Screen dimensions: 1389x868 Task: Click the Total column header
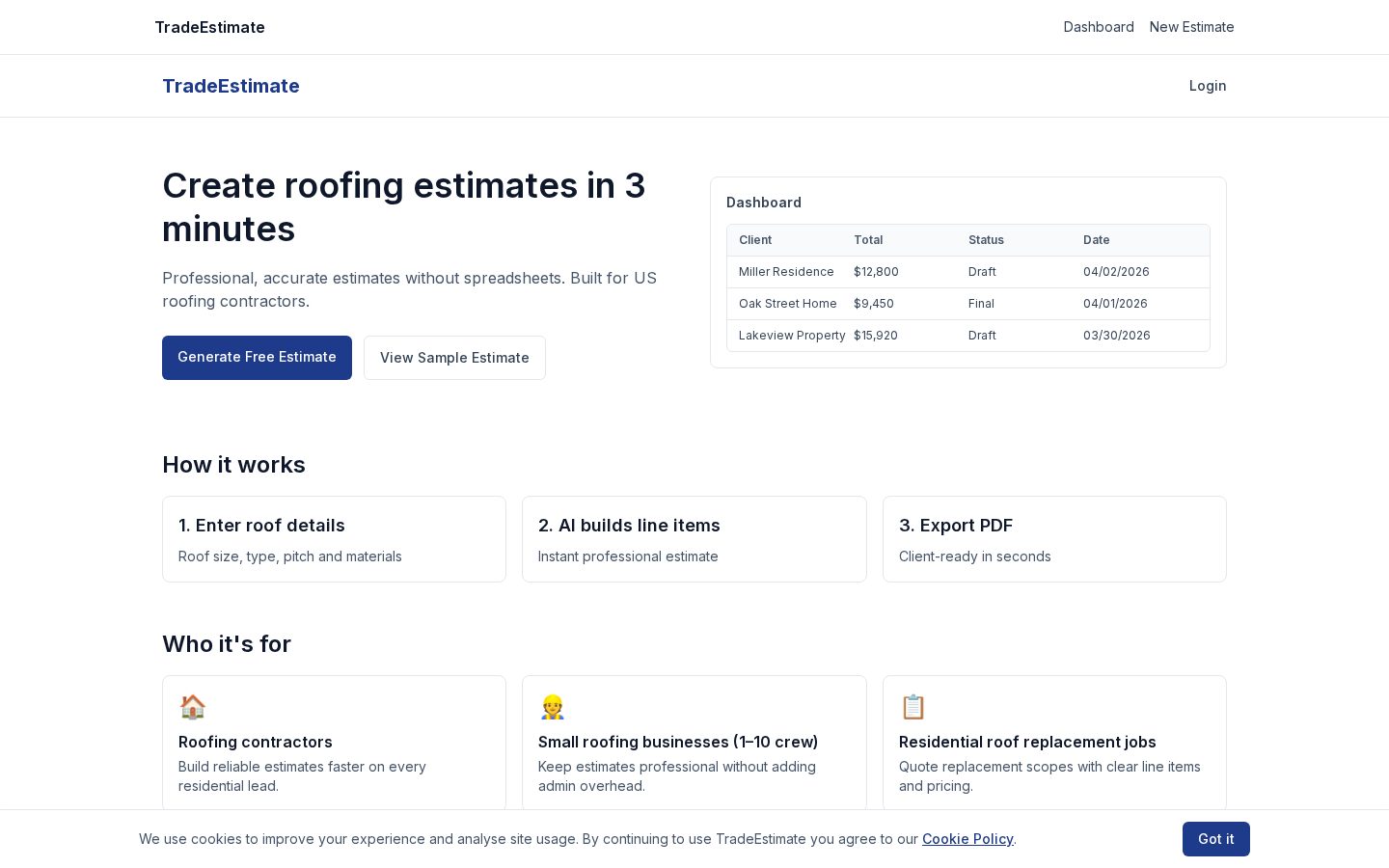pos(868,240)
